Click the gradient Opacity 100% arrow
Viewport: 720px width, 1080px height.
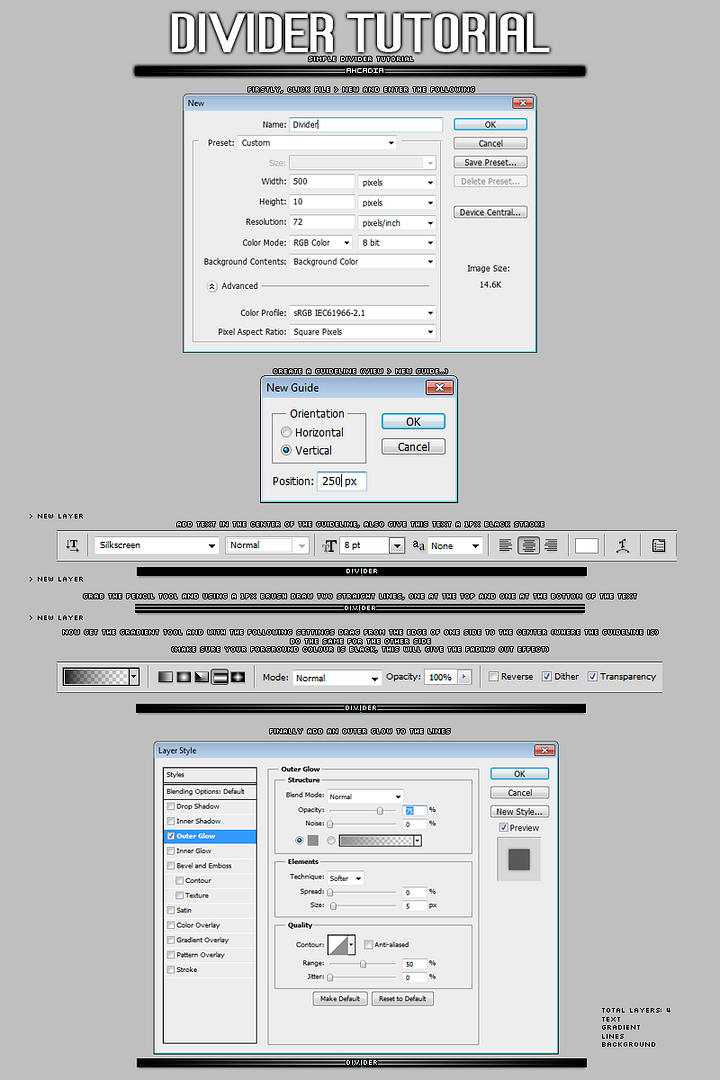pos(464,677)
